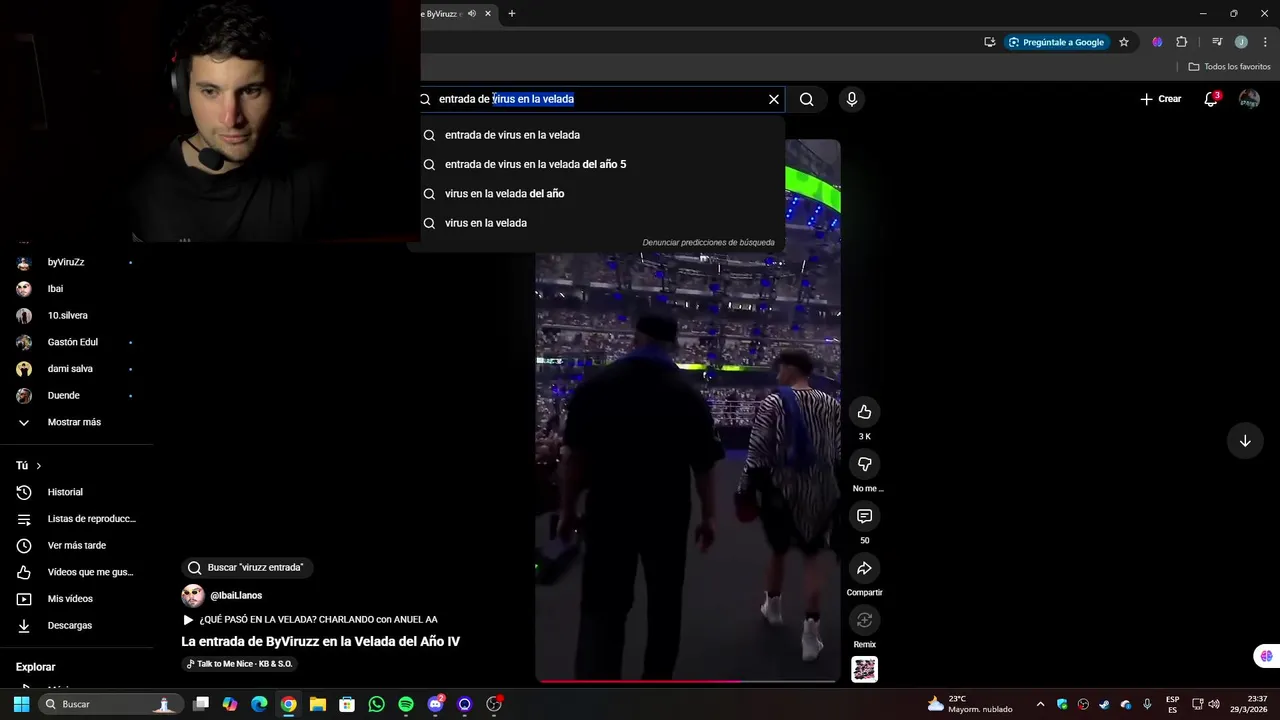
Task: Click Pregúntale a Google button
Action: (x=1057, y=42)
